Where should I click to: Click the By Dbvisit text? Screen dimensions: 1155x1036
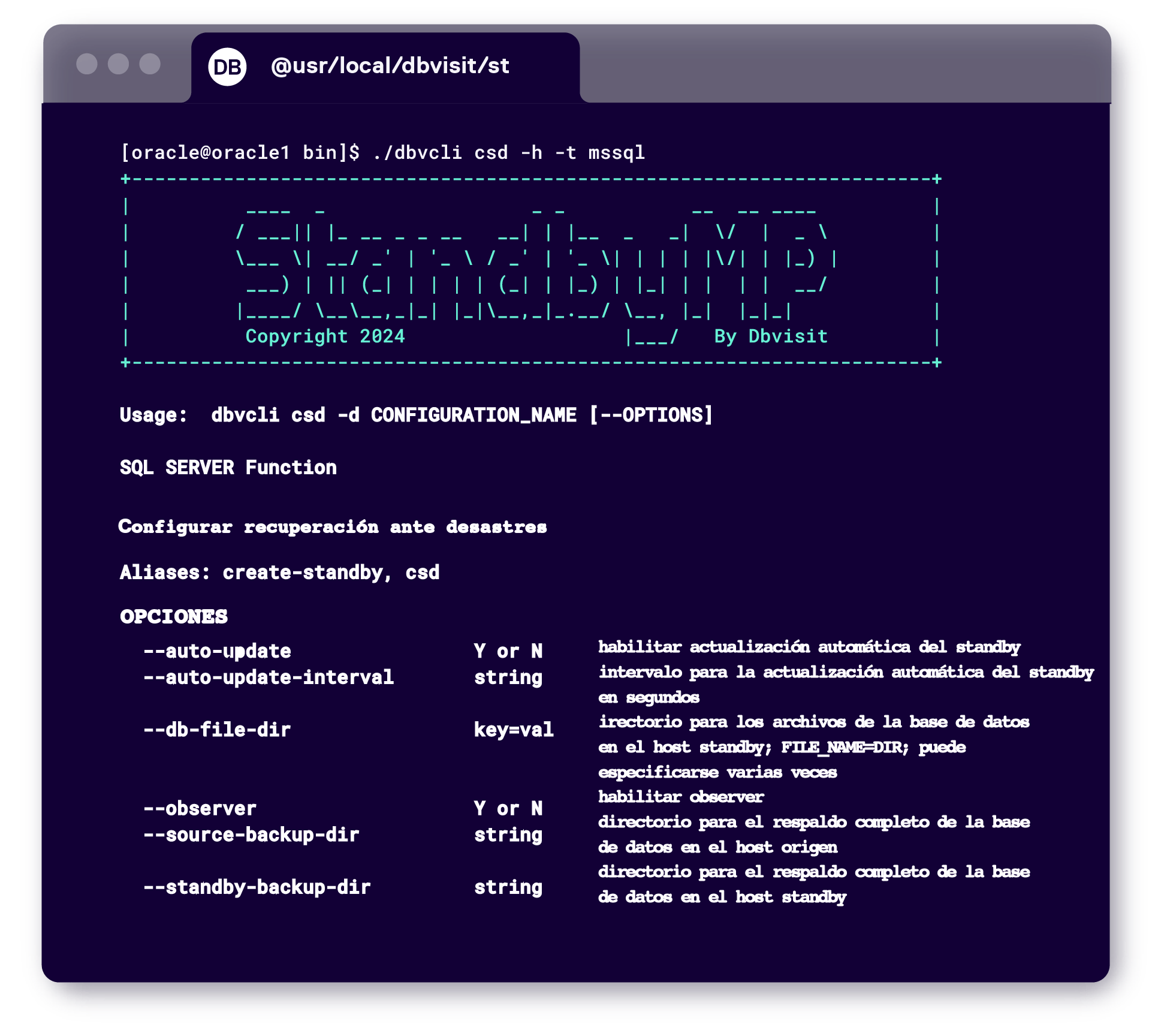pyautogui.click(x=770, y=336)
